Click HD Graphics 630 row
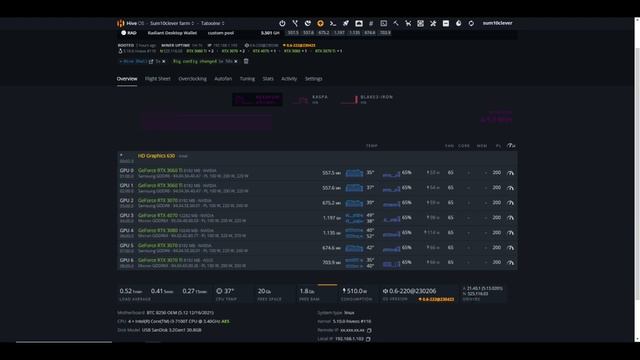The width and height of the screenshot is (640, 360). (317, 158)
